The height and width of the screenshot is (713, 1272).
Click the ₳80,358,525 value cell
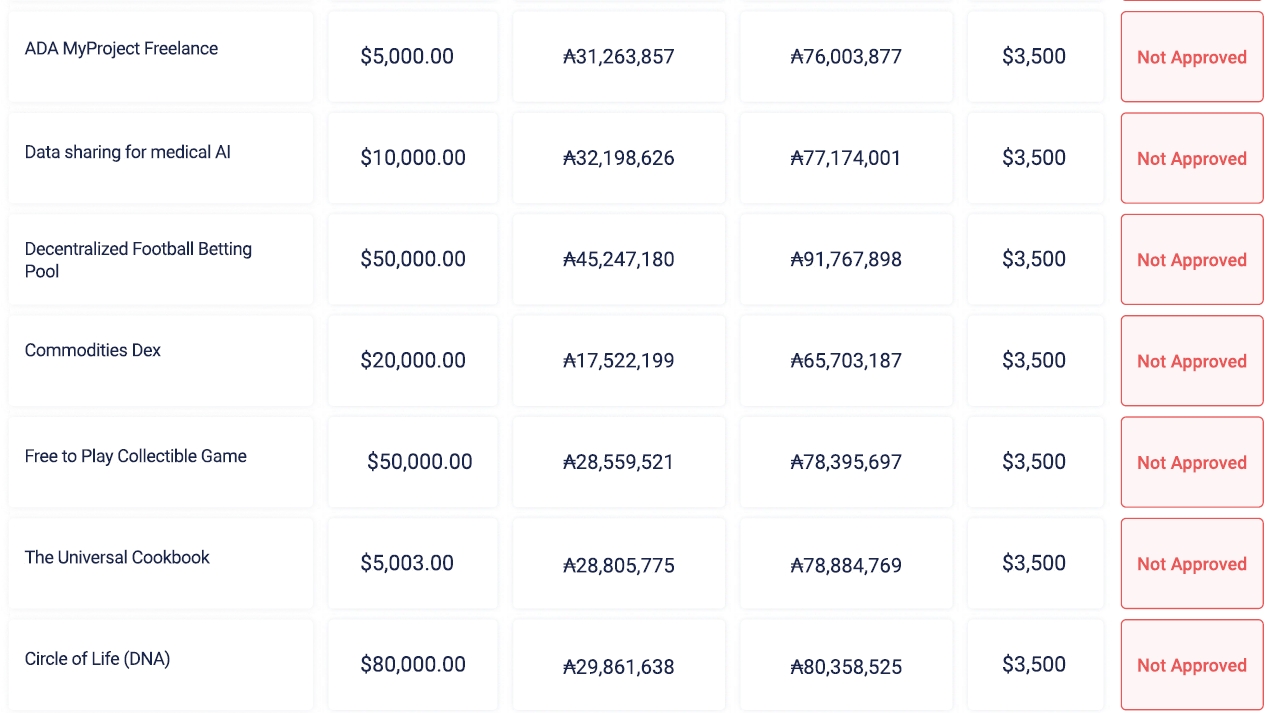[x=846, y=666]
